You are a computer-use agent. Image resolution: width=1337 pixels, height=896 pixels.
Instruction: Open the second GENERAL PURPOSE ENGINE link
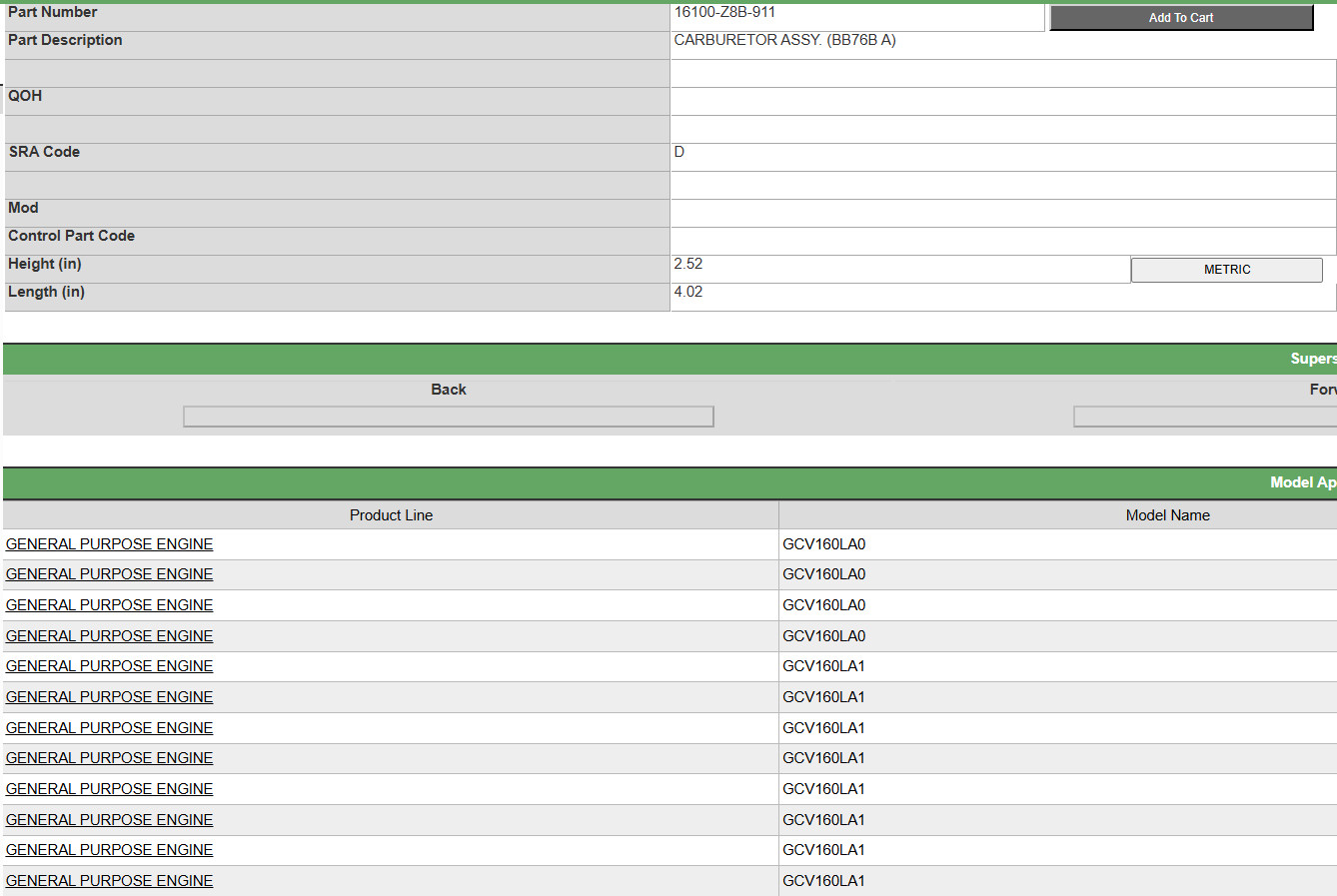(110, 574)
